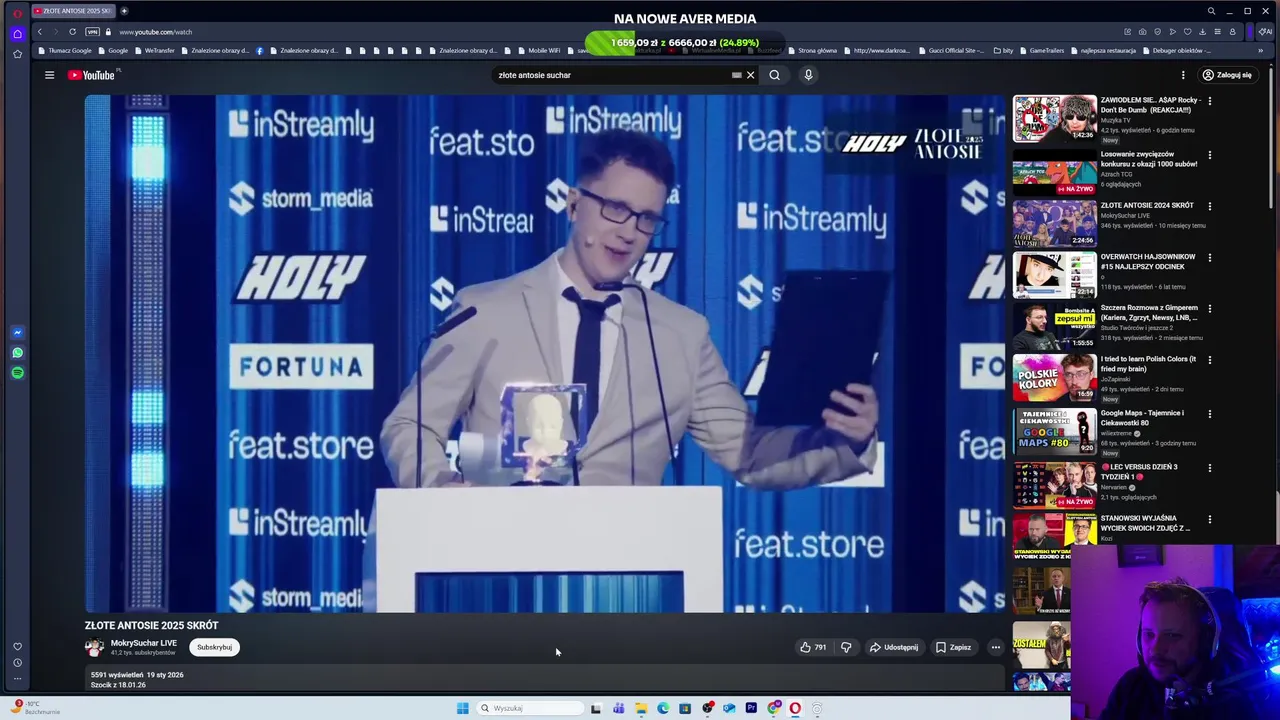Open the GameTrailers bookmark
Viewport: 1280px width, 720px height.
(1042, 51)
